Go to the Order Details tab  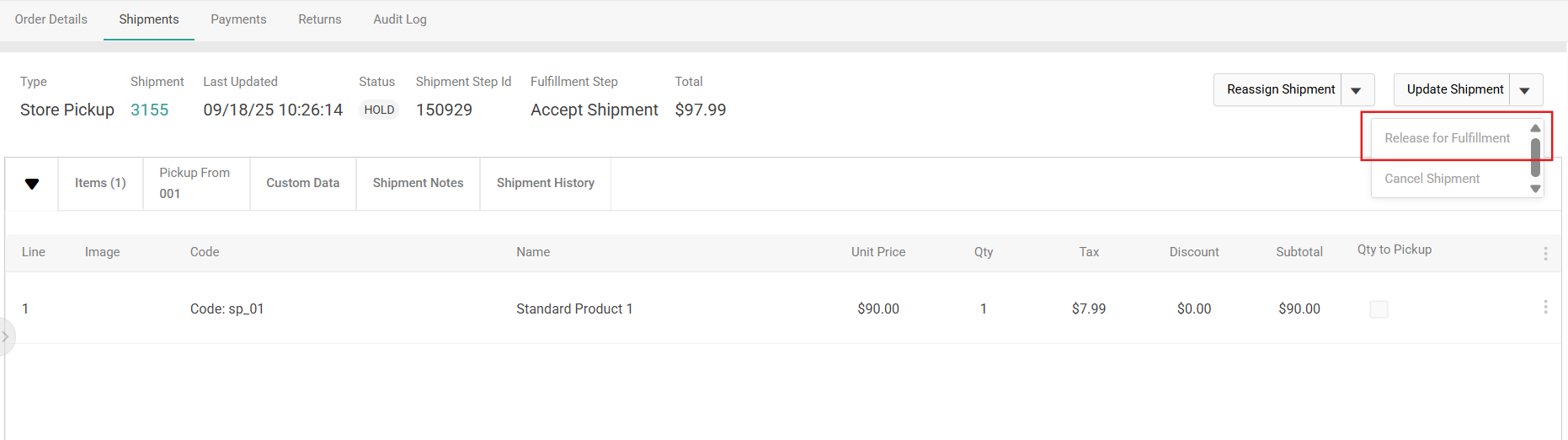(51, 19)
